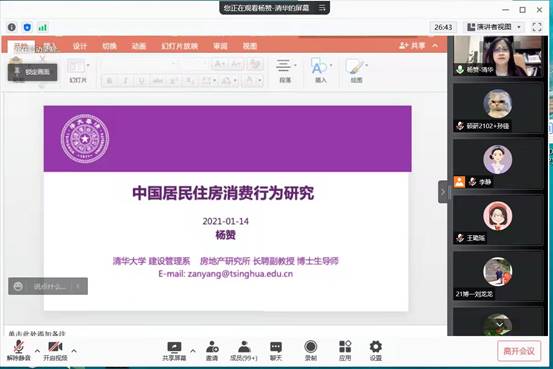Expand the arrow next to 解除静音
Viewport: 553px width, 369px height.
pyautogui.click(x=37, y=351)
